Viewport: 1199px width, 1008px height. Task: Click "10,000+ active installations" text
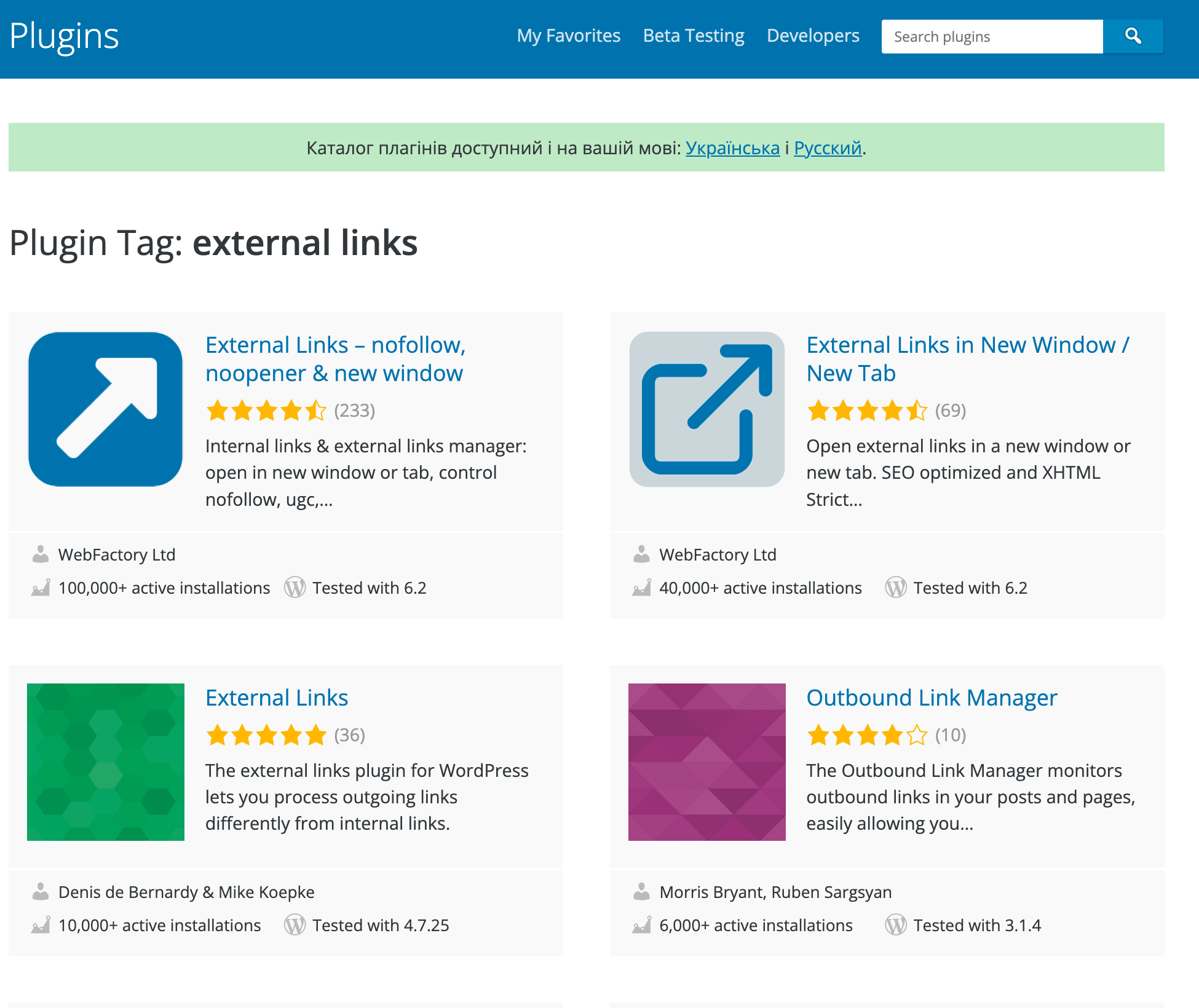pos(160,926)
